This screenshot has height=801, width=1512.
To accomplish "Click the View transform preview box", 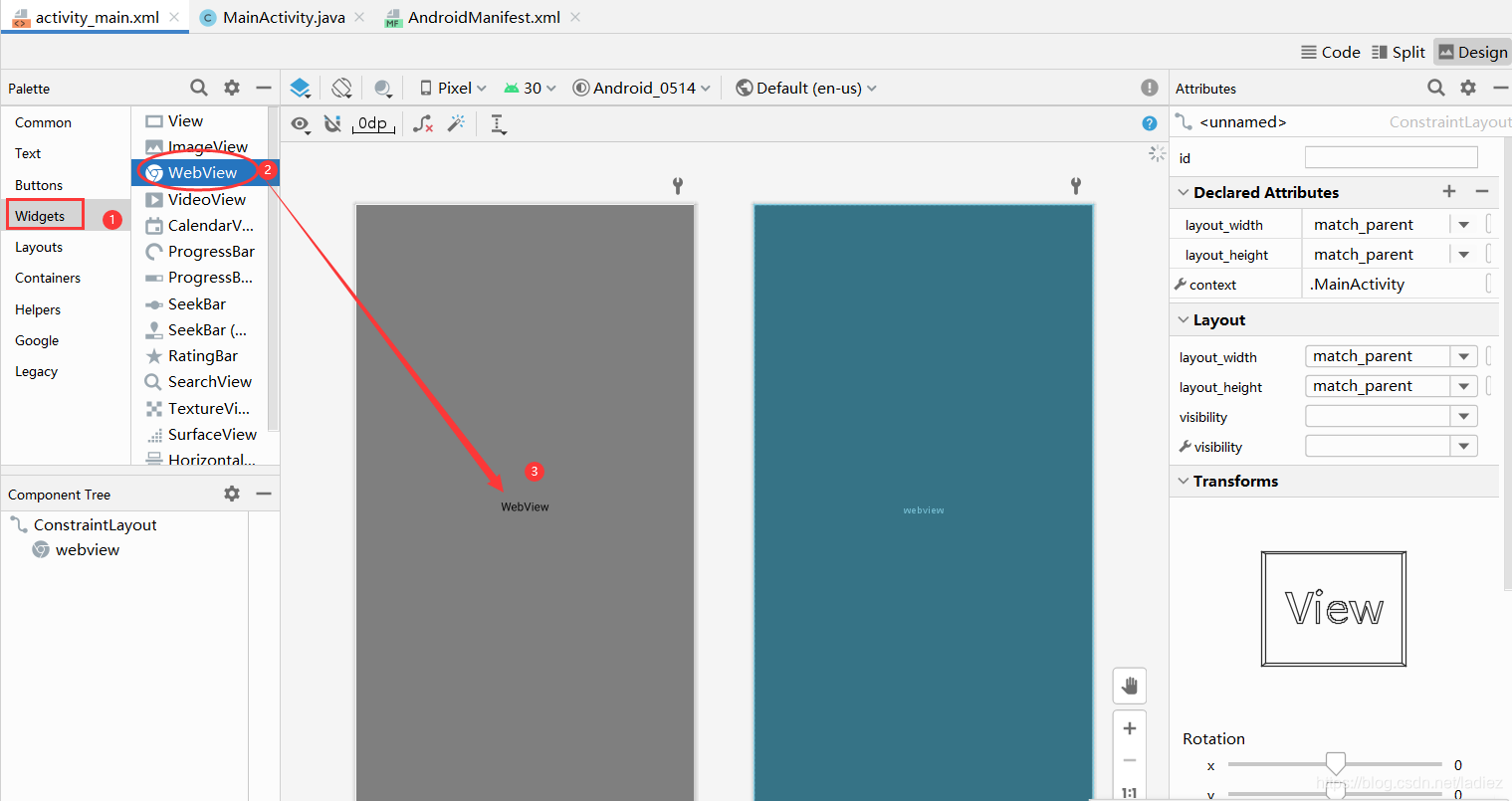I will pyautogui.click(x=1334, y=609).
